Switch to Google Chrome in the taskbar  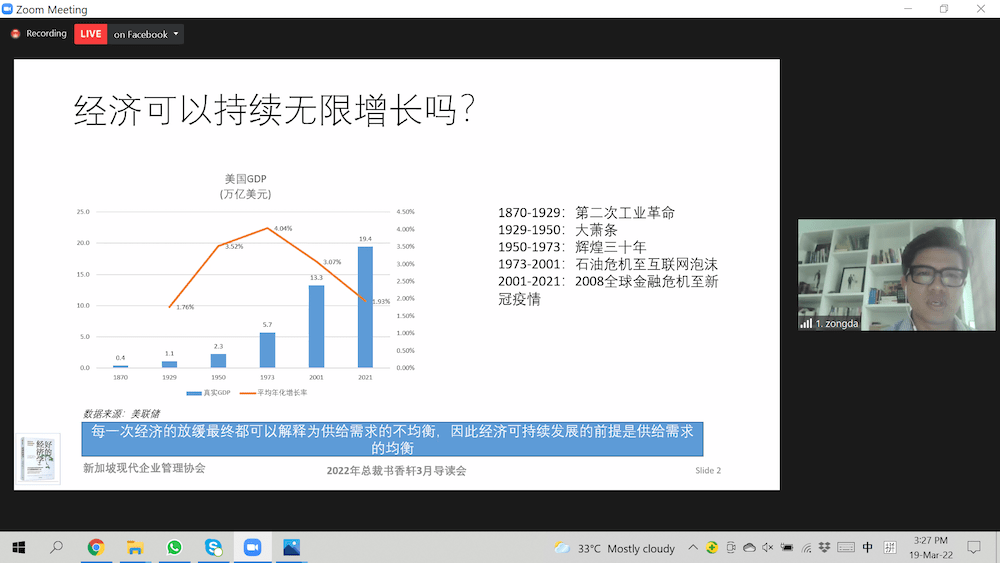coord(96,547)
